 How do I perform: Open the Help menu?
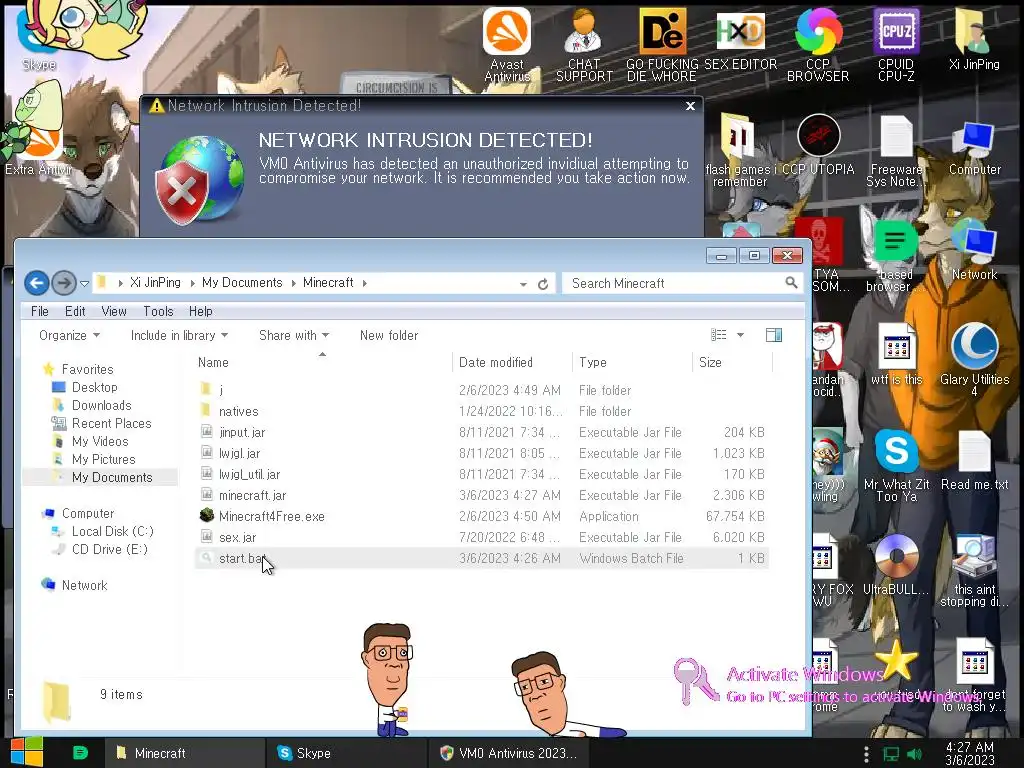[200, 312]
